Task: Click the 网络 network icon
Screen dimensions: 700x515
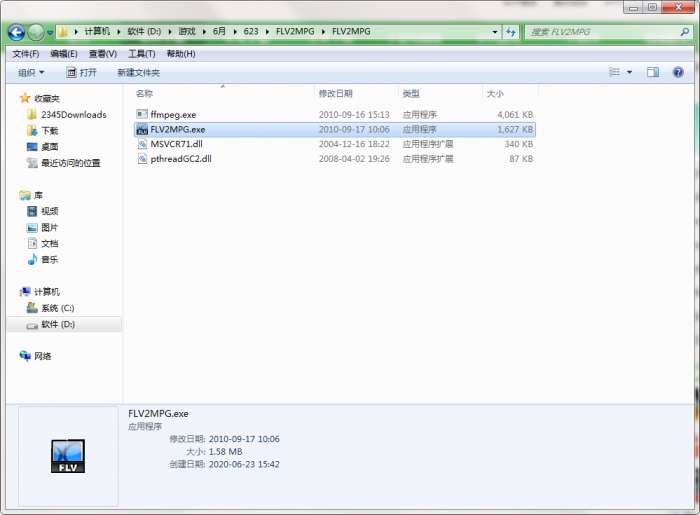Action: tap(25, 356)
